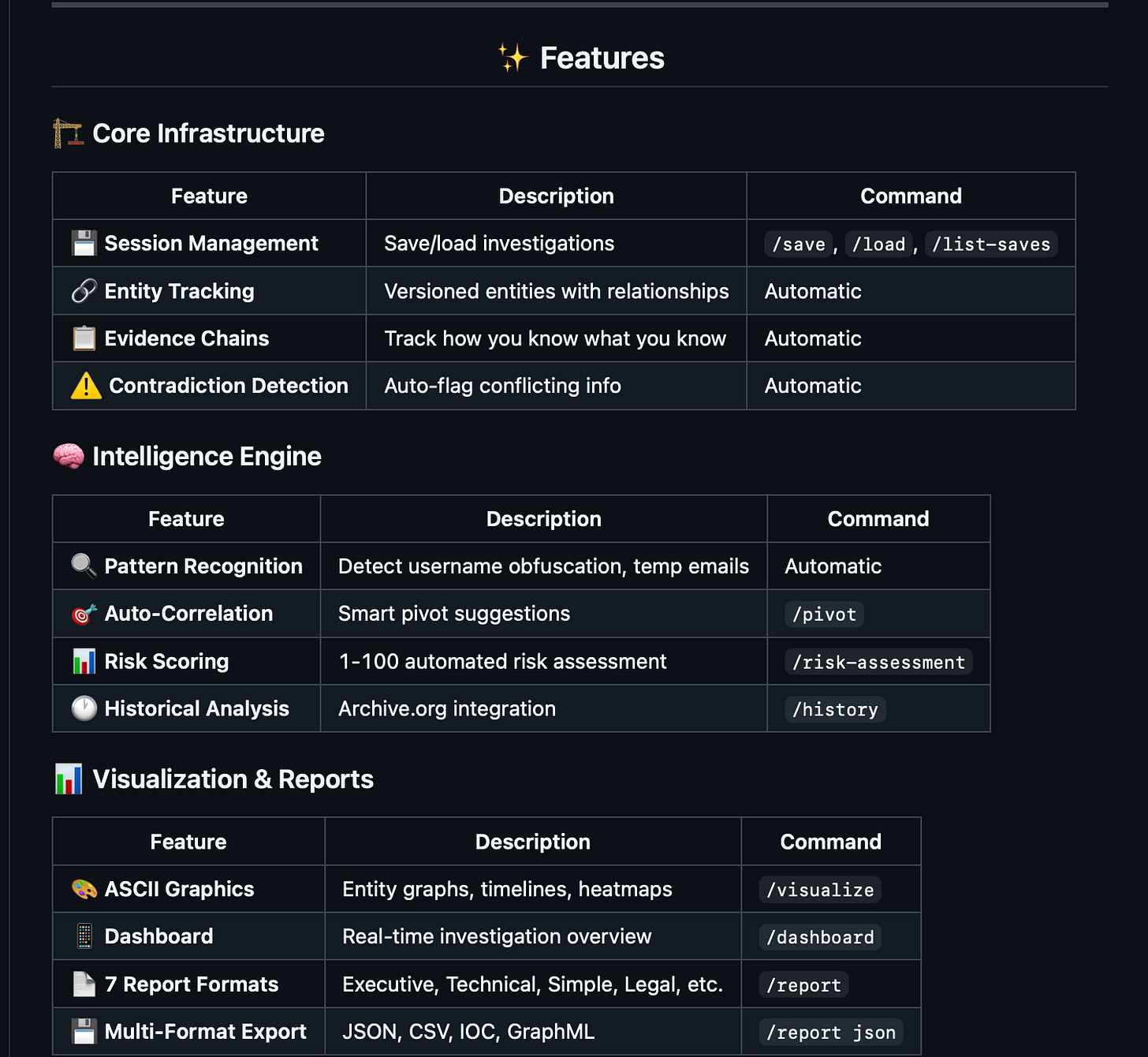This screenshot has width=1148, height=1057.
Task: Click the warning triangle for Contradiction Detection
Action: coord(84,386)
